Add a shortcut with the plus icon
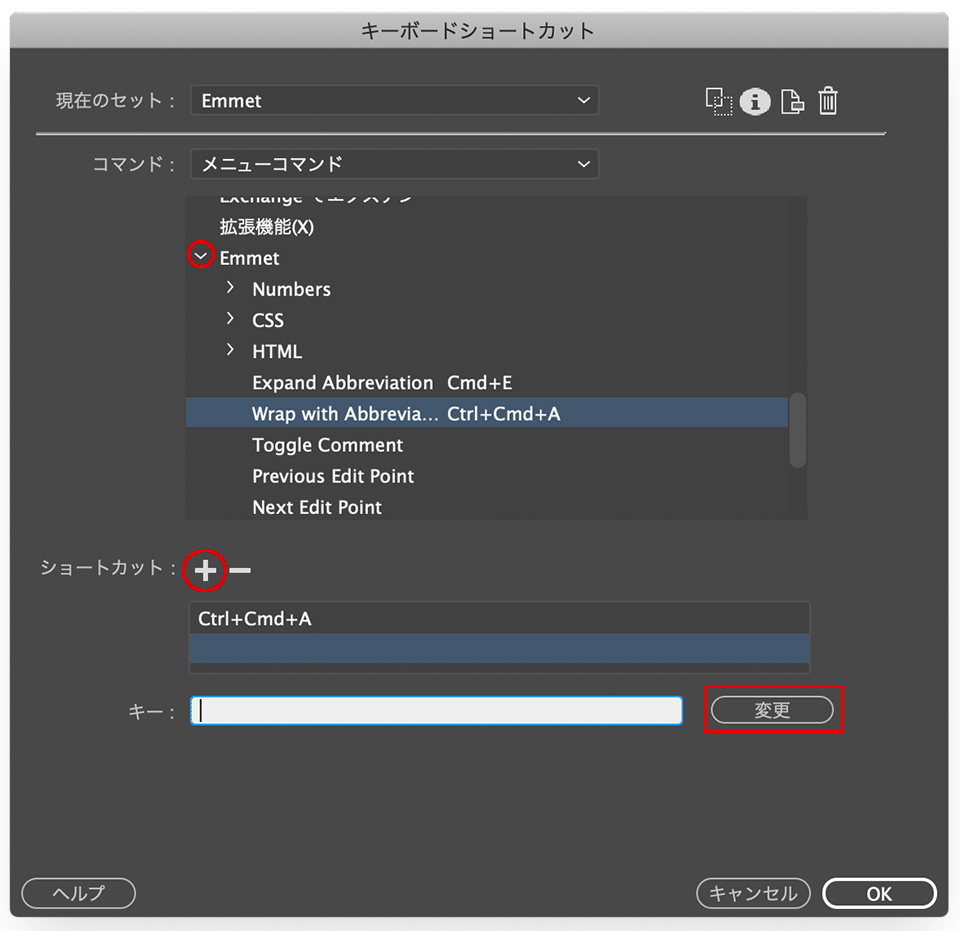 205,570
